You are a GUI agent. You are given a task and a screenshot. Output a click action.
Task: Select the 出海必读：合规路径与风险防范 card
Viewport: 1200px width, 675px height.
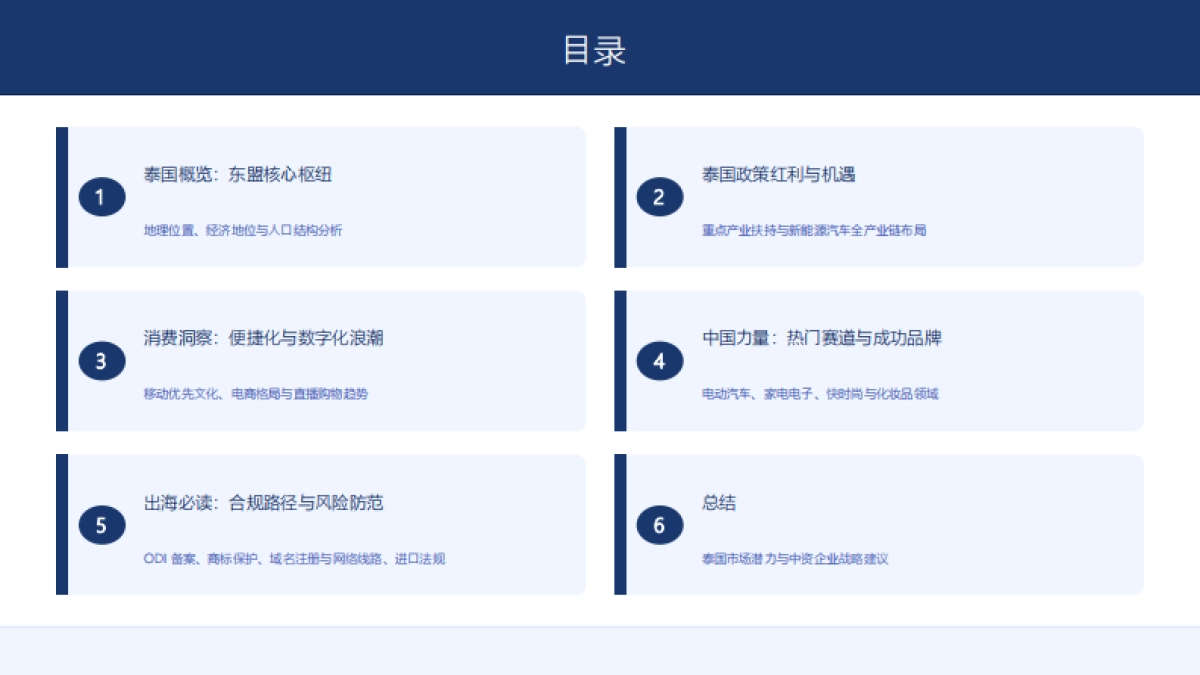[x=320, y=524]
